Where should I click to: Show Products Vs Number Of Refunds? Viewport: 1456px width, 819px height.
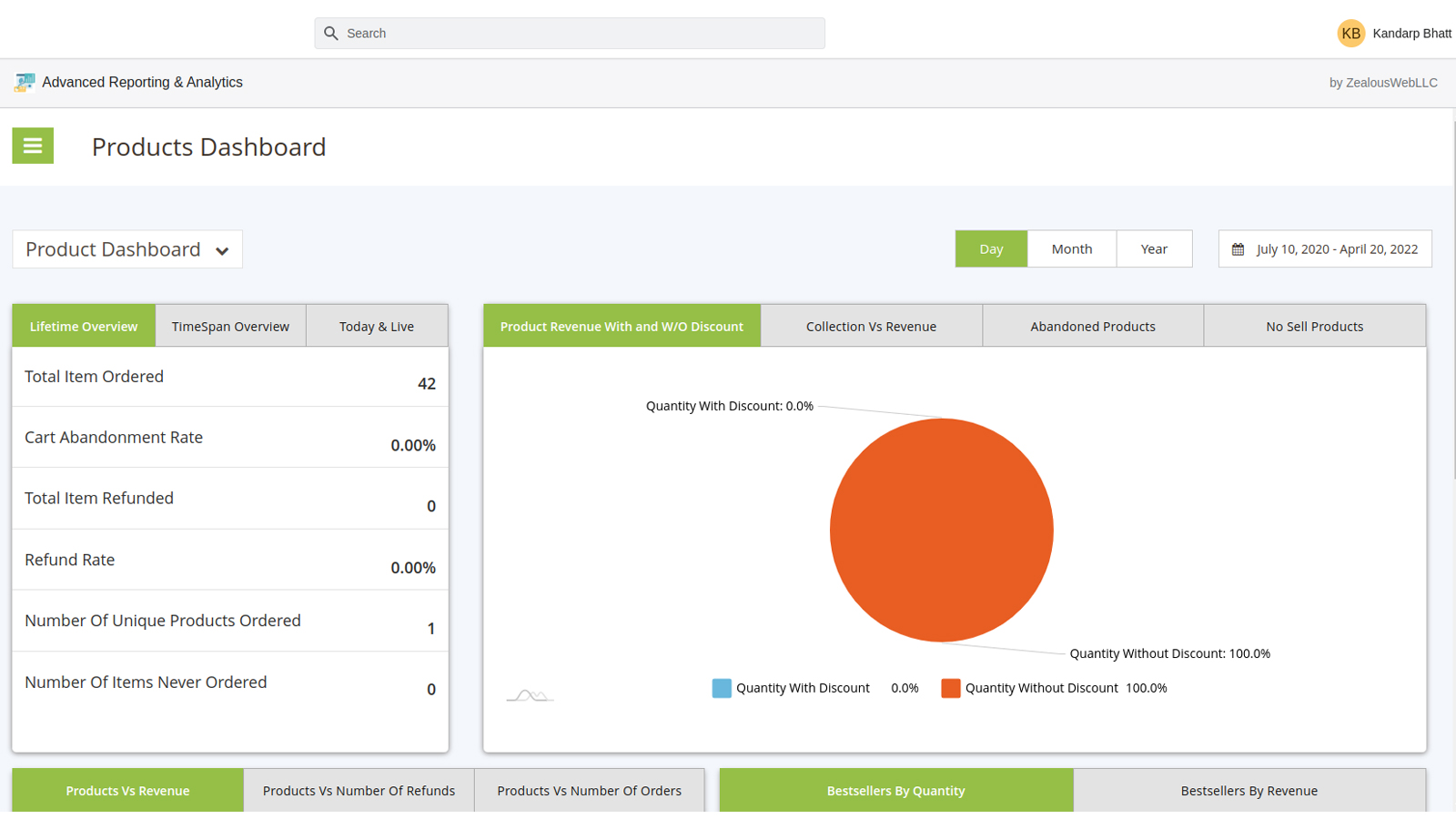359,791
